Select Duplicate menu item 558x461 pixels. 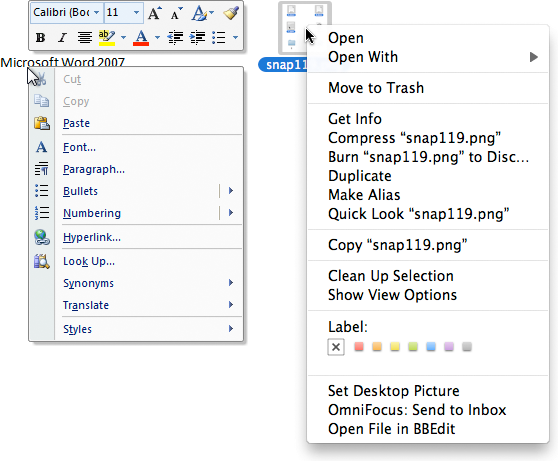[x=359, y=176]
